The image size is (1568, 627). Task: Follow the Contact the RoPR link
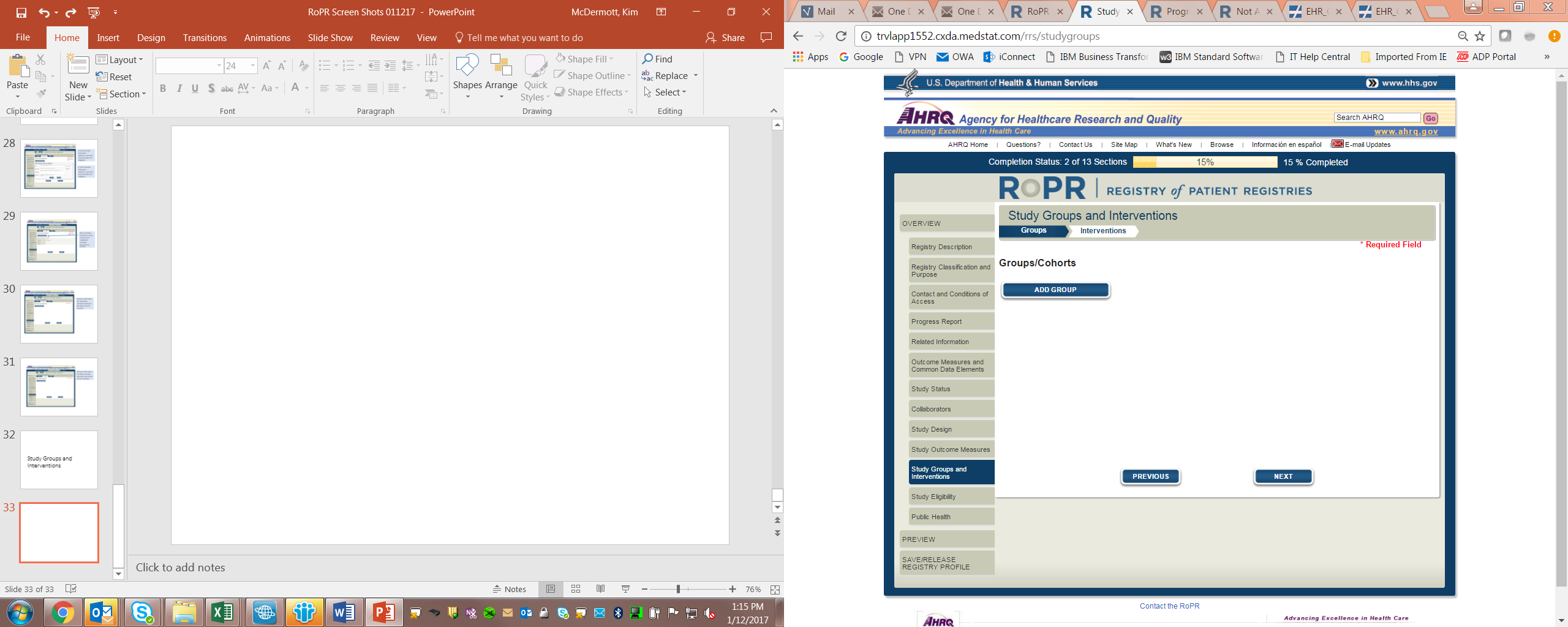pos(1169,606)
